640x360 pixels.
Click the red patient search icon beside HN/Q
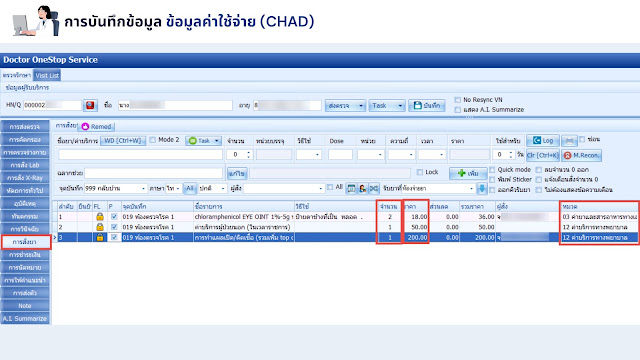coord(90,105)
